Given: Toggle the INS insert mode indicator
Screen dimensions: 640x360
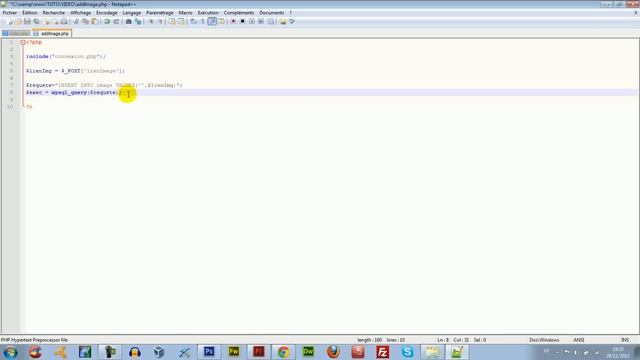Looking at the screenshot, I should click(625, 340).
